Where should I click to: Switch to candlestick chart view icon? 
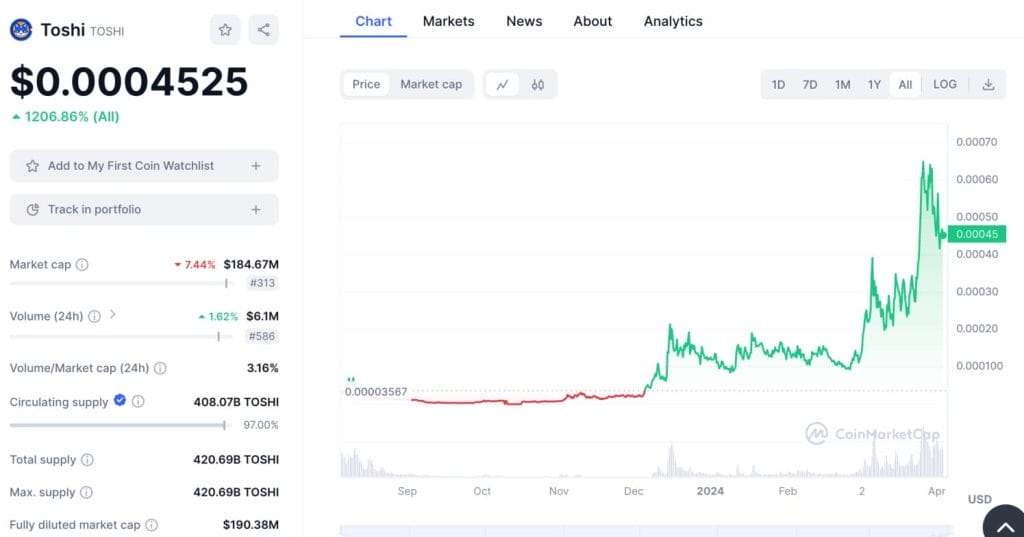tap(538, 85)
